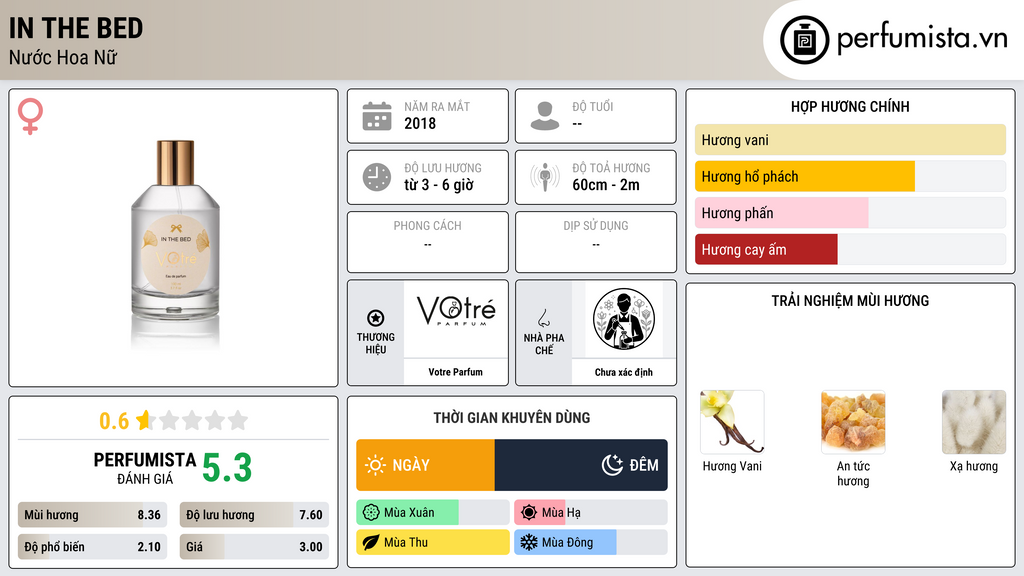
Task: Click the perfumista.vn site name text
Action: click(922, 39)
